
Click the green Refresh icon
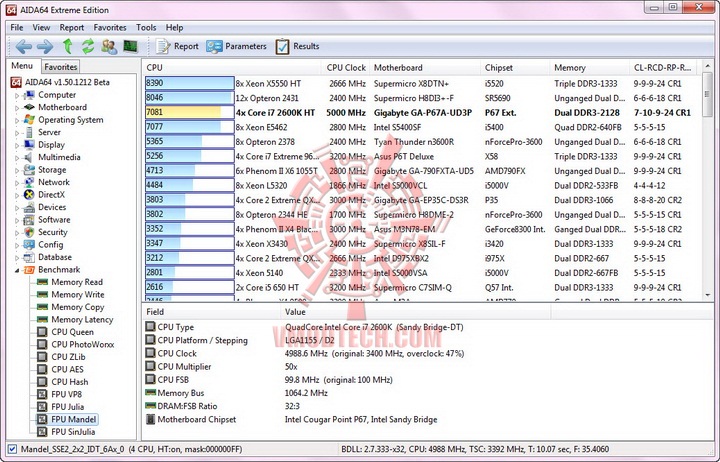(x=88, y=46)
